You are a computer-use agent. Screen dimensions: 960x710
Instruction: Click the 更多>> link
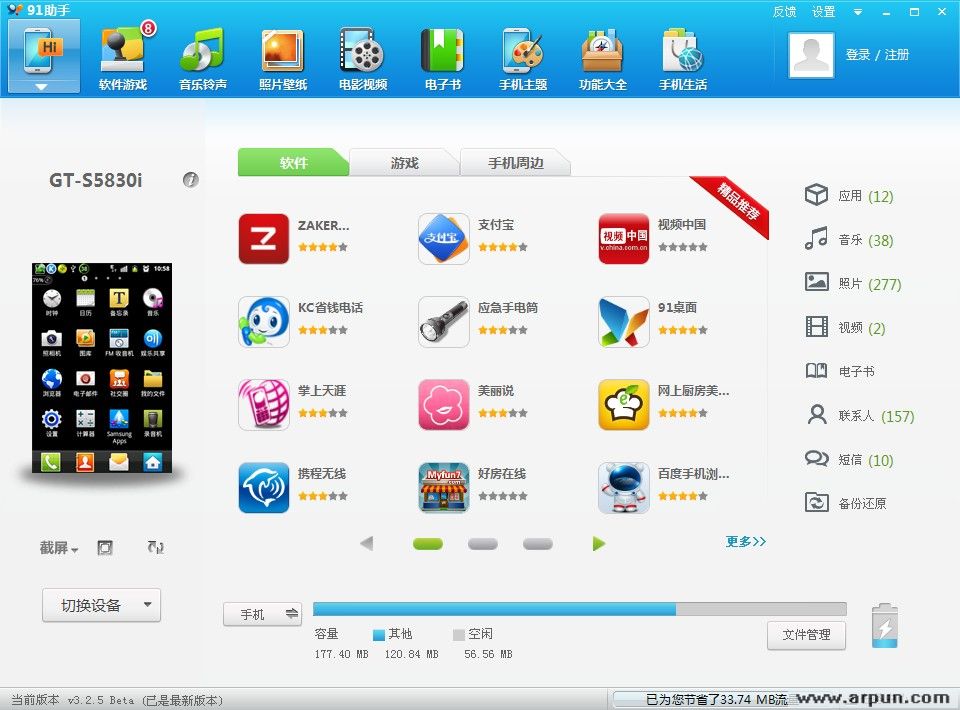(x=746, y=542)
